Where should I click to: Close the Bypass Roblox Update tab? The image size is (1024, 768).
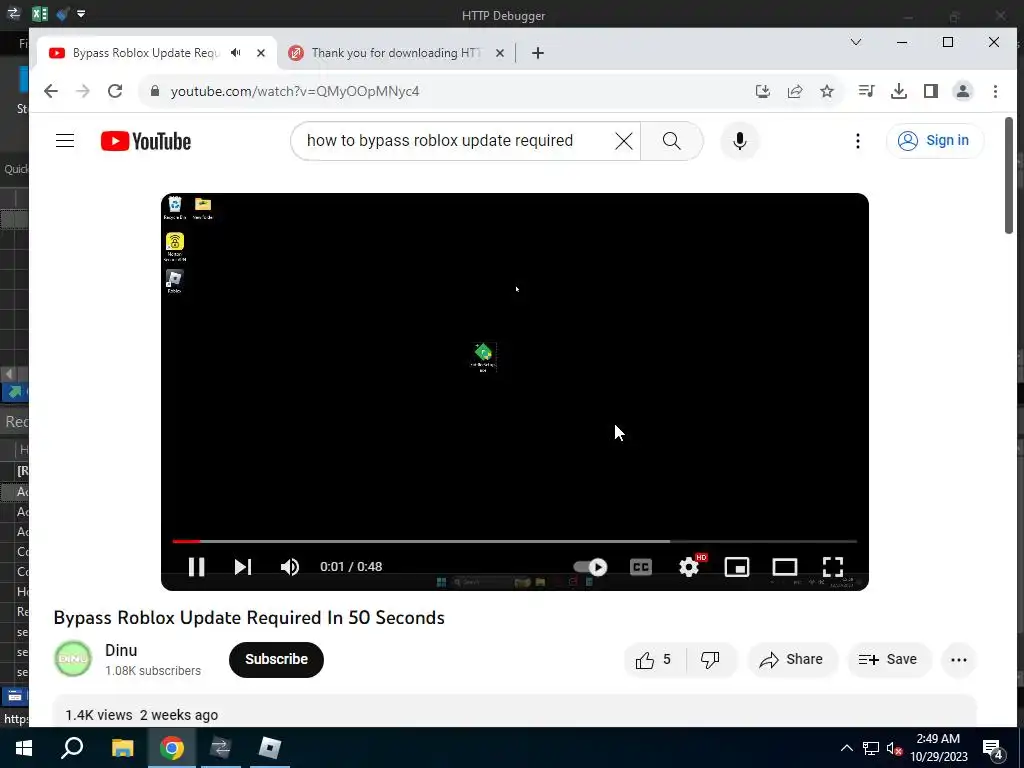click(261, 53)
